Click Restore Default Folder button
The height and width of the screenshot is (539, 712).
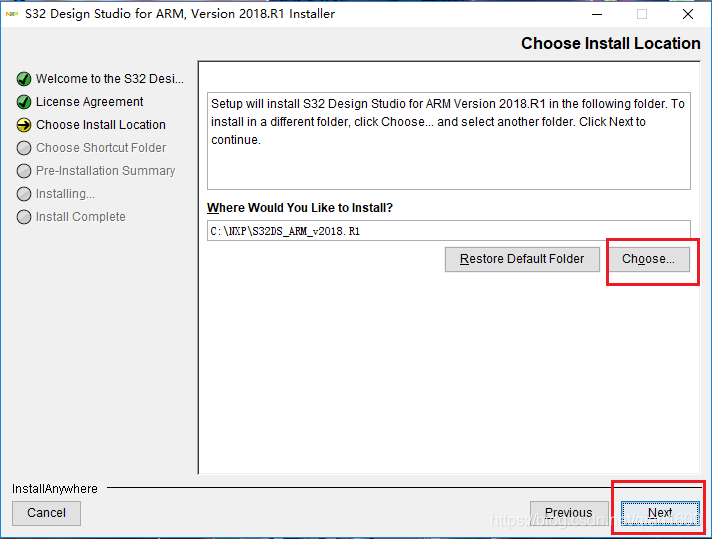(522, 259)
